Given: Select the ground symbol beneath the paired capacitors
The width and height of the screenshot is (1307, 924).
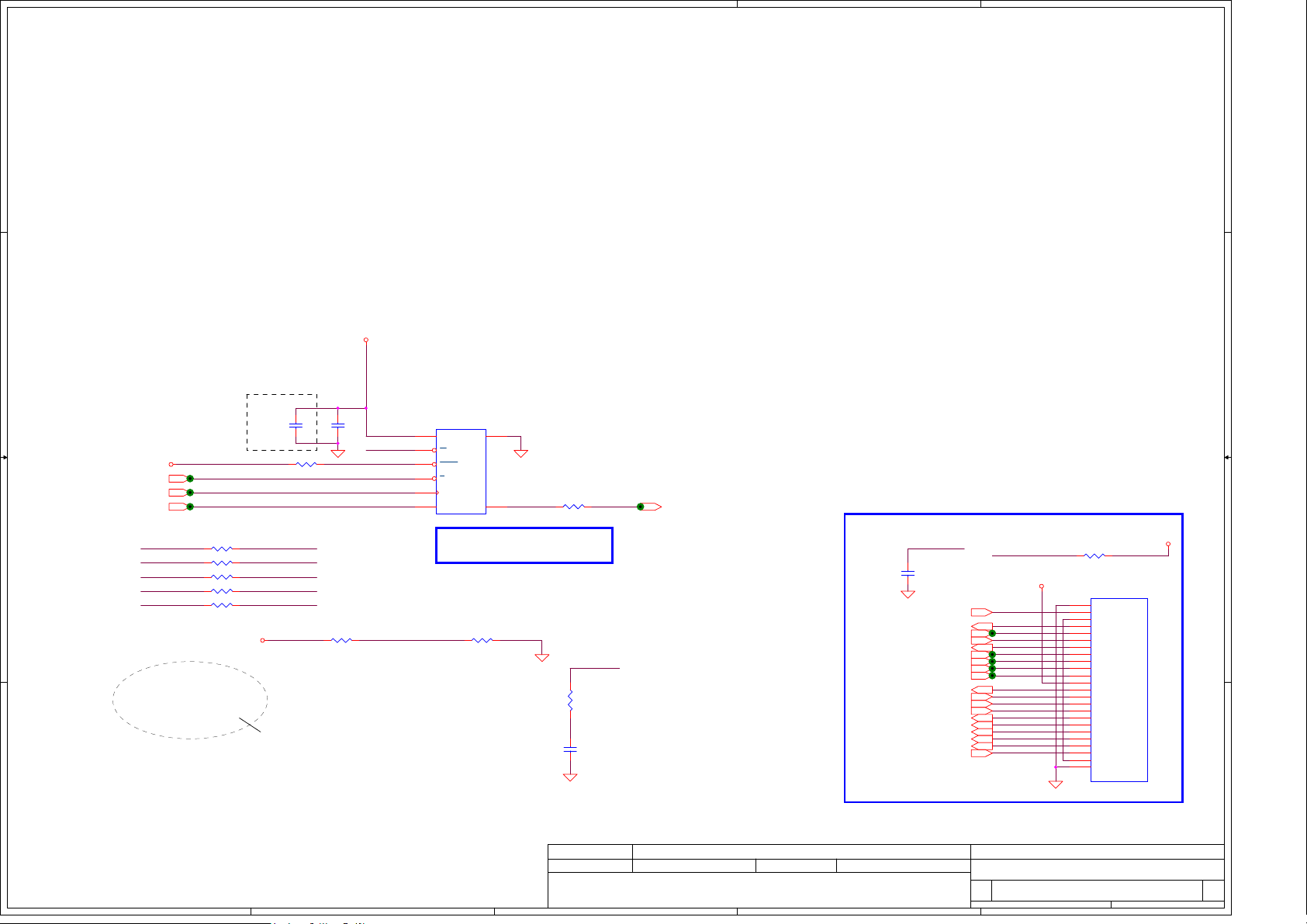Looking at the screenshot, I should tap(338, 453).
